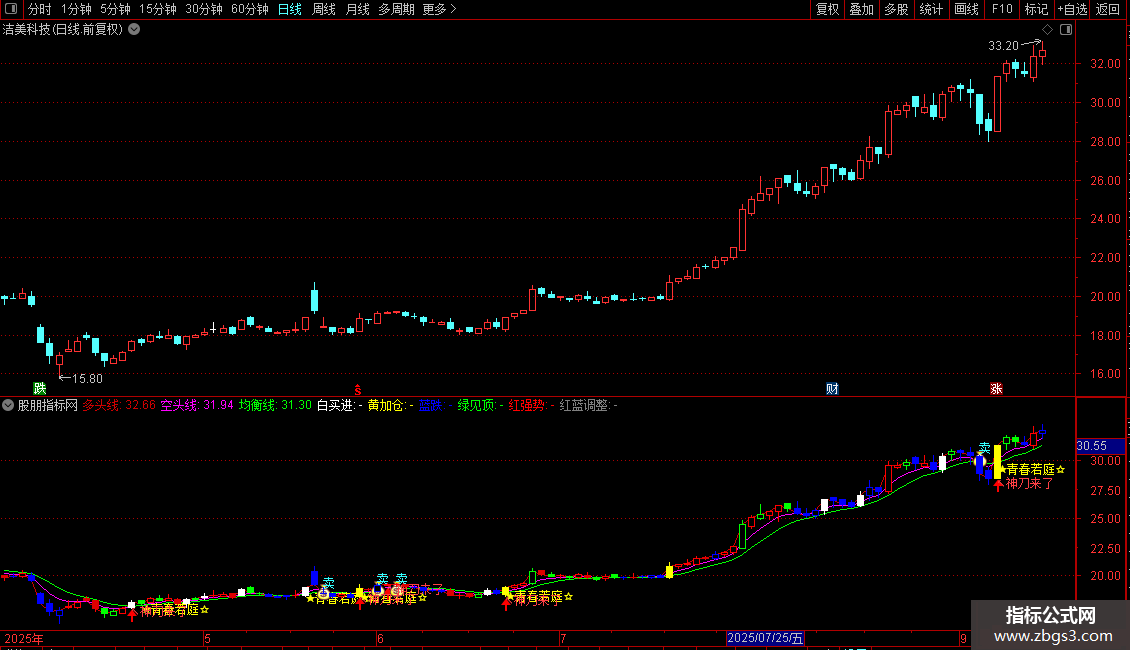Screen dimensions: 1130x650
Task: Click the red 涨 marker icon
Action: point(996,388)
